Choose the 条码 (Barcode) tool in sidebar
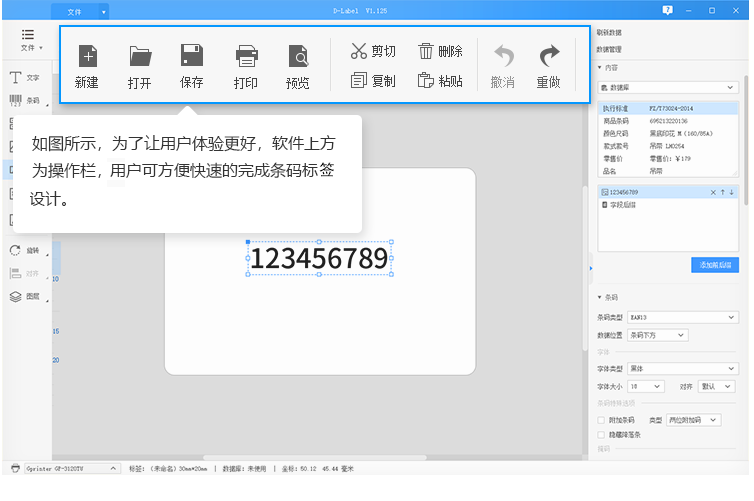Image resolution: width=754 pixels, height=501 pixels. pyautogui.click(x=25, y=101)
